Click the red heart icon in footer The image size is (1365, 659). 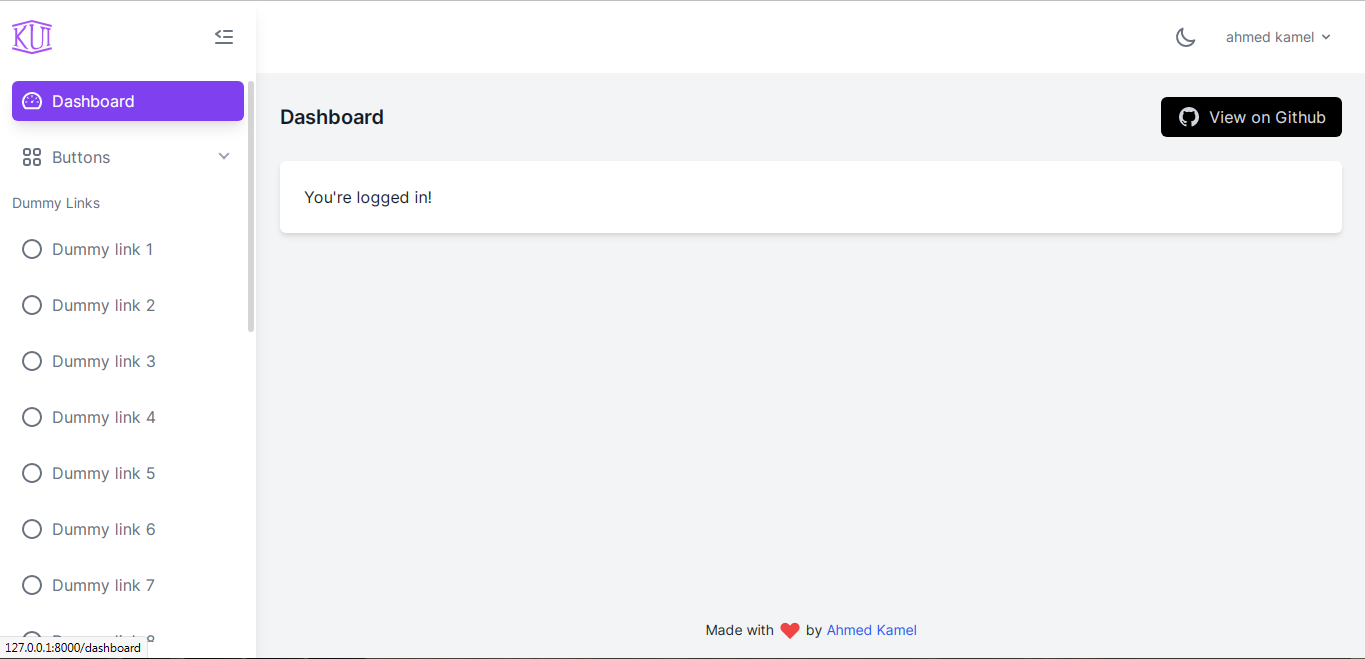pos(790,631)
